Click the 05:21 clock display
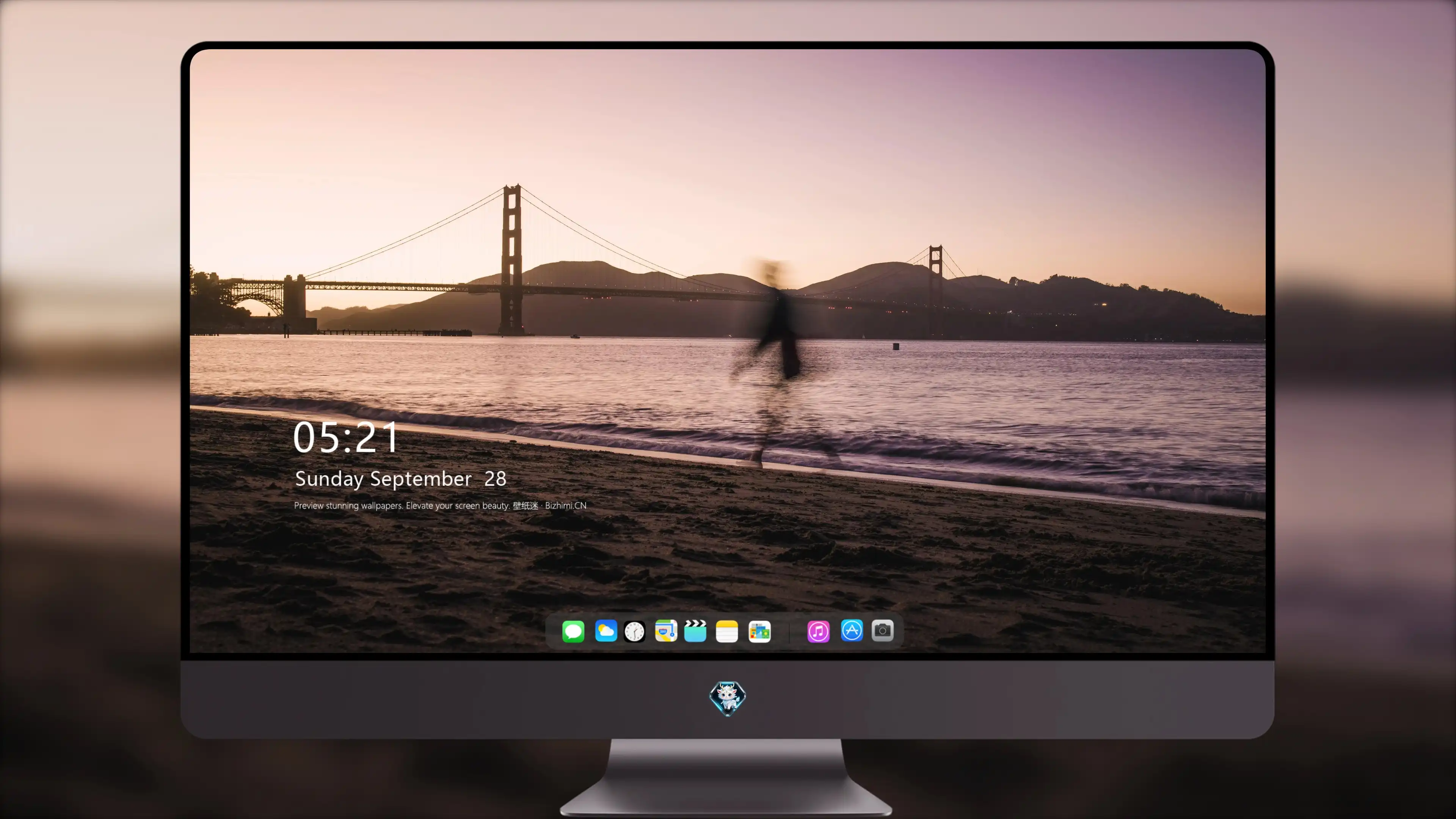This screenshot has height=819, width=1456. 345,438
